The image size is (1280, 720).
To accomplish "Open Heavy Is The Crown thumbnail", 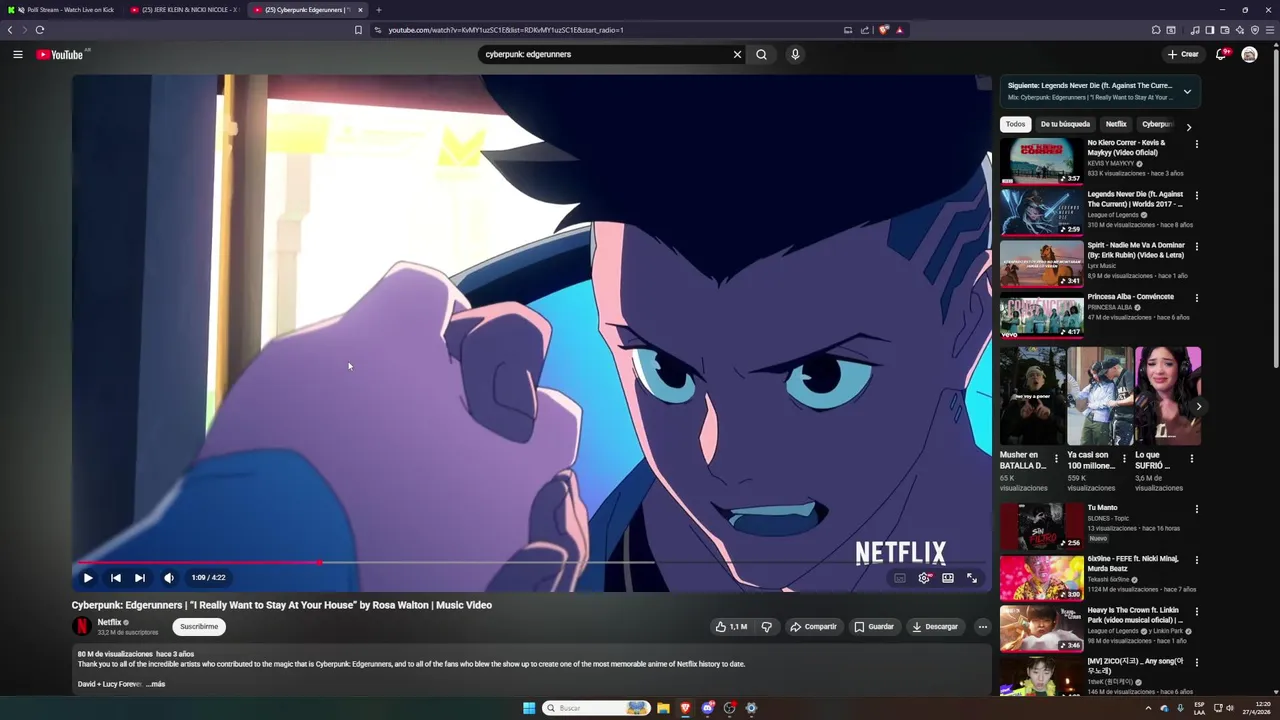I will pos(1041,629).
